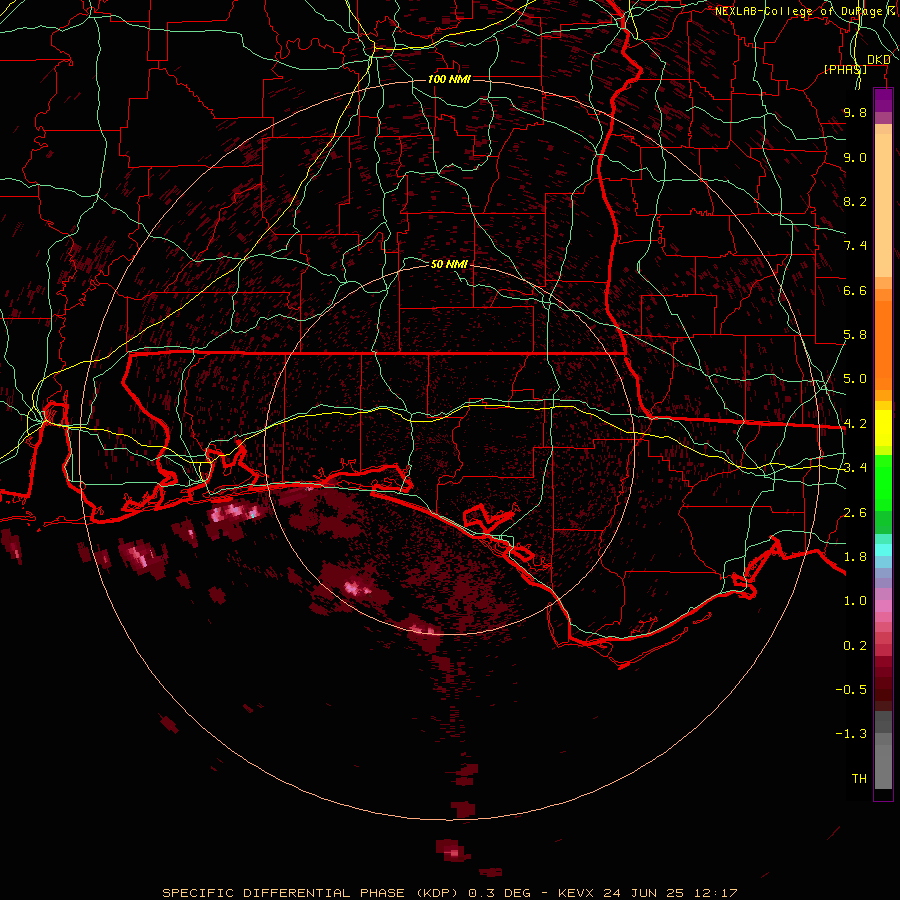Screen dimensions: 900x900
Task: Click the SPECIFIC DIFFERENTIAL PHASE (KDP) caption
Action: pyautogui.click(x=311, y=893)
